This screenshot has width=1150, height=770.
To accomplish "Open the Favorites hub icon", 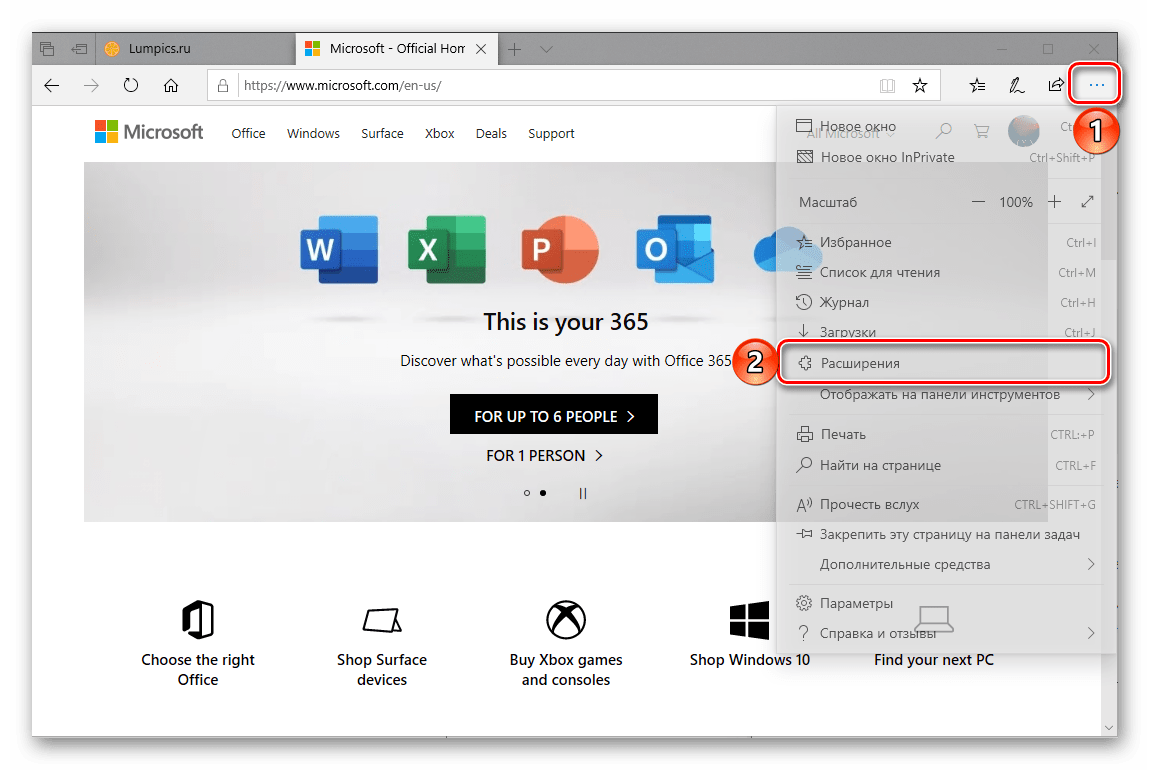I will coord(977,86).
